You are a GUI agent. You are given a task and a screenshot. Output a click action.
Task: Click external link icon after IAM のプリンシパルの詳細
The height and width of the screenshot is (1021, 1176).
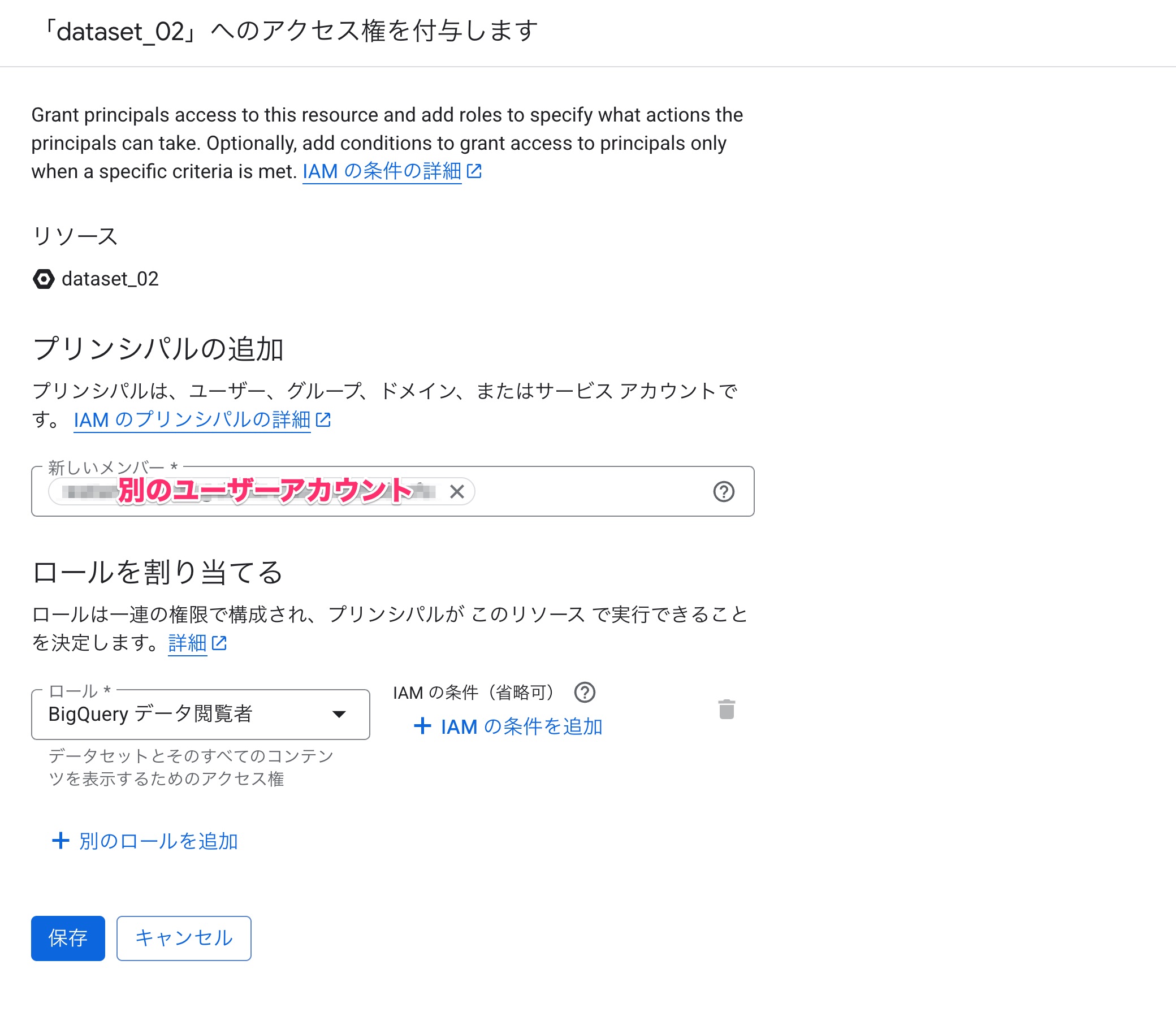click(323, 420)
